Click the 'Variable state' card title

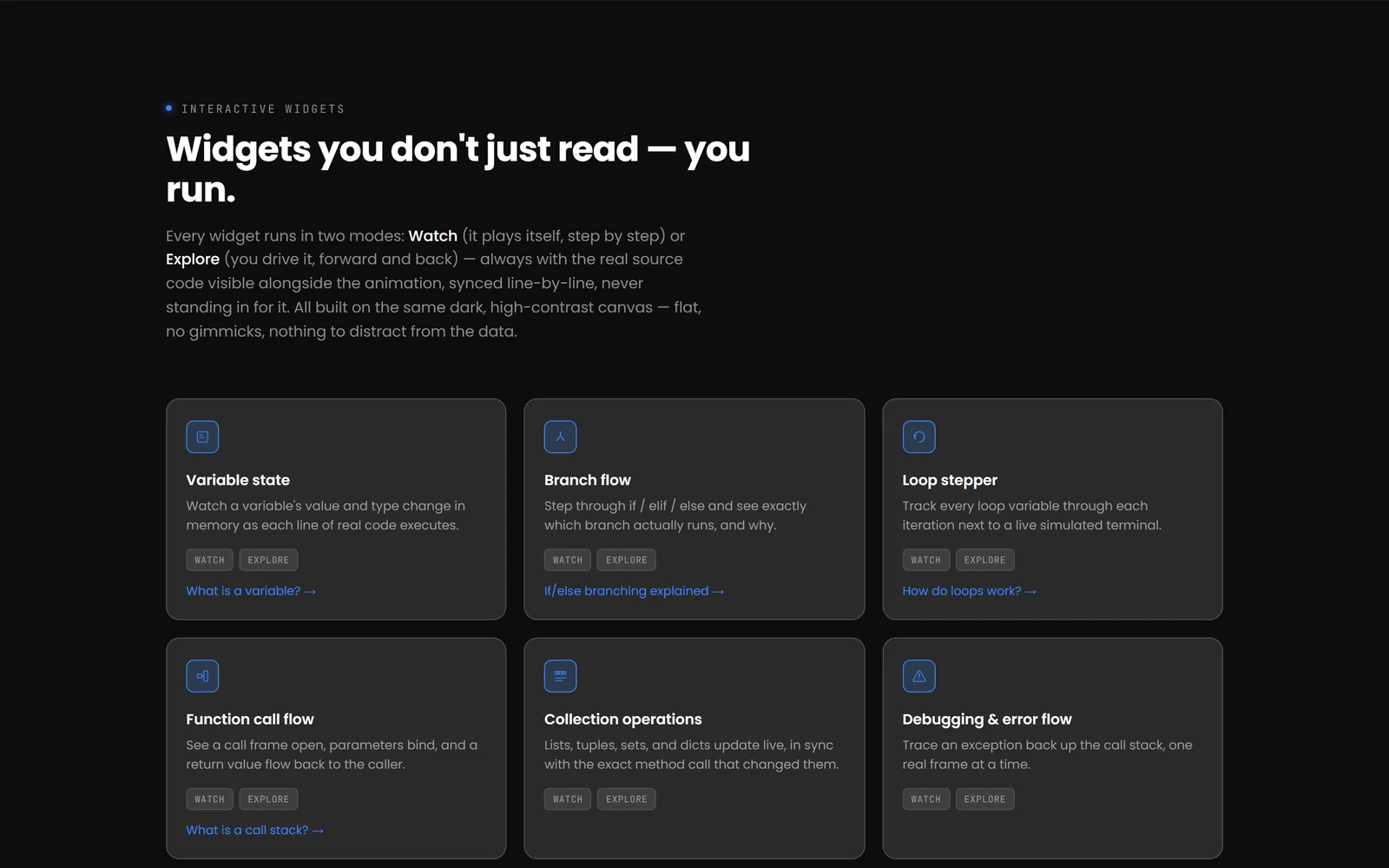pos(238,480)
